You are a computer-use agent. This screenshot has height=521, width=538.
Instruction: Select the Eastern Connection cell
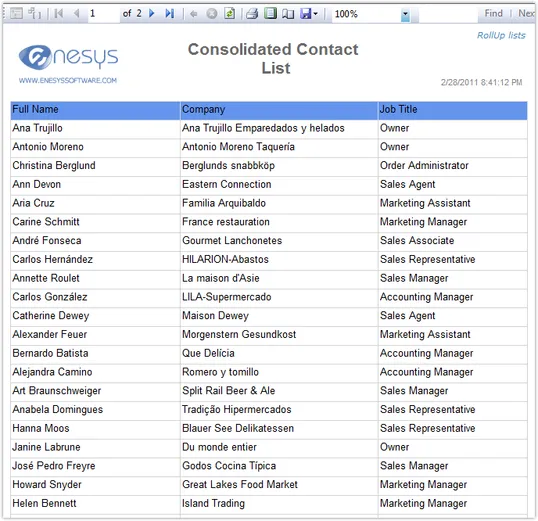pyautogui.click(x=279, y=185)
